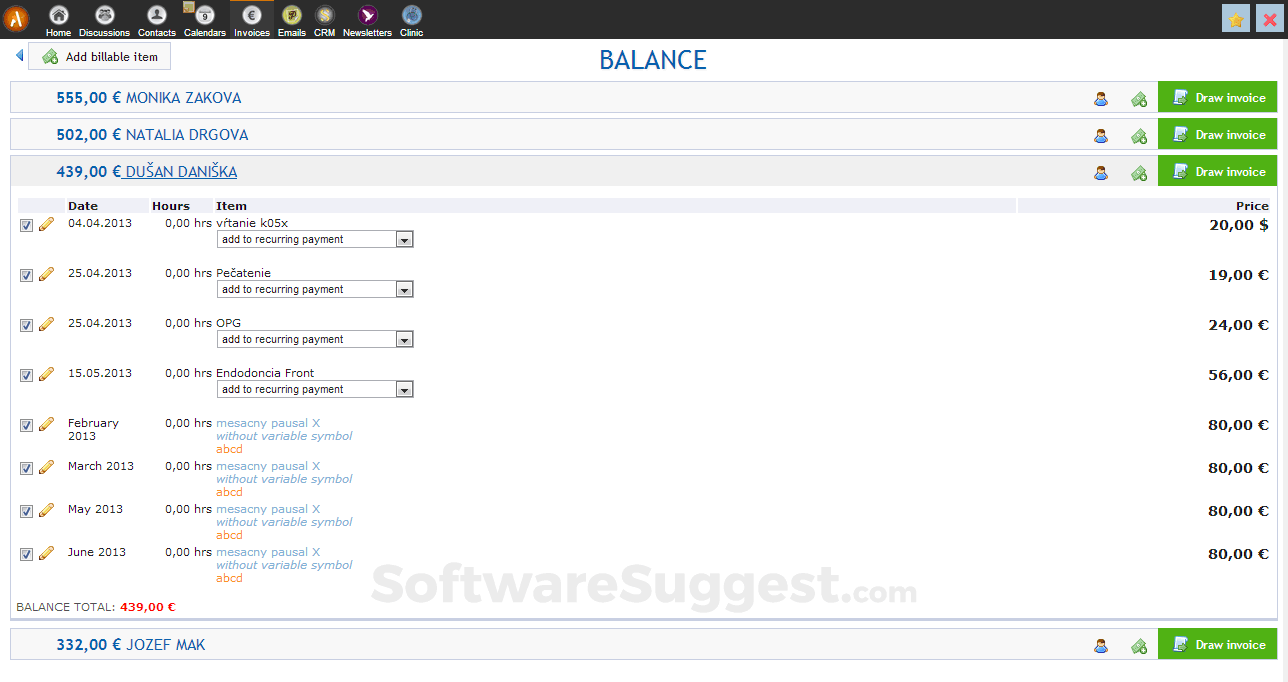Edit the Endodoncia Front item pencil icon
1288x682 pixels.
[x=46, y=374]
